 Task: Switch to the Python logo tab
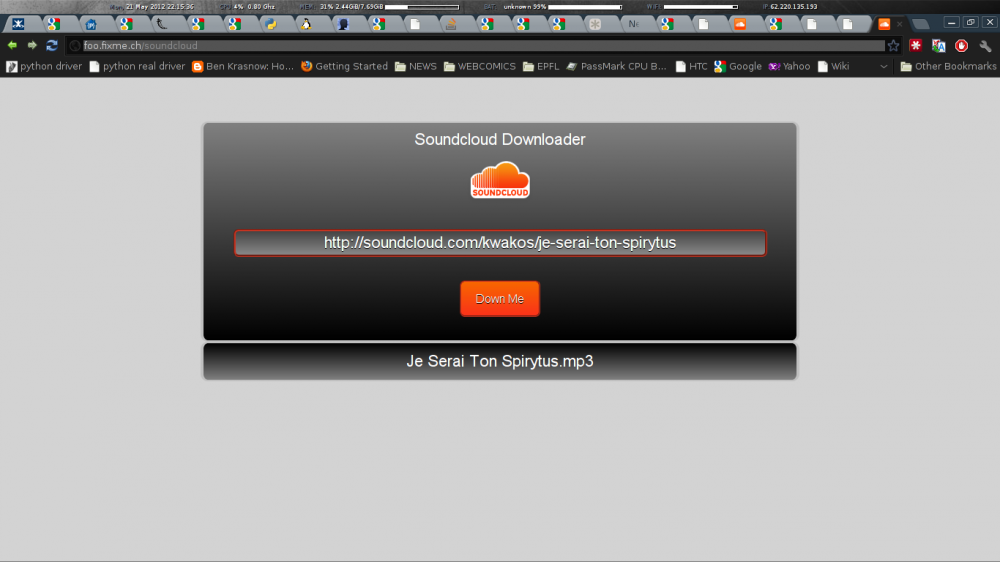coord(271,24)
